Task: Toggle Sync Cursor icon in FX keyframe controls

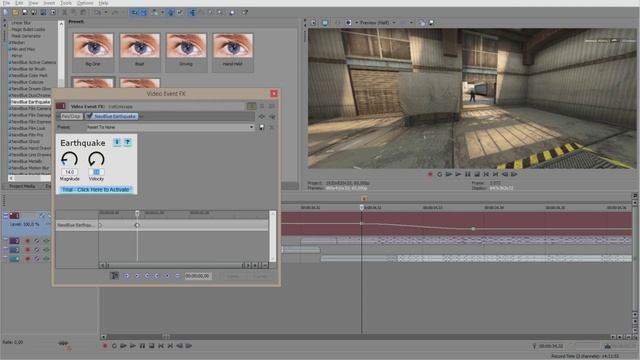Action: (115, 276)
